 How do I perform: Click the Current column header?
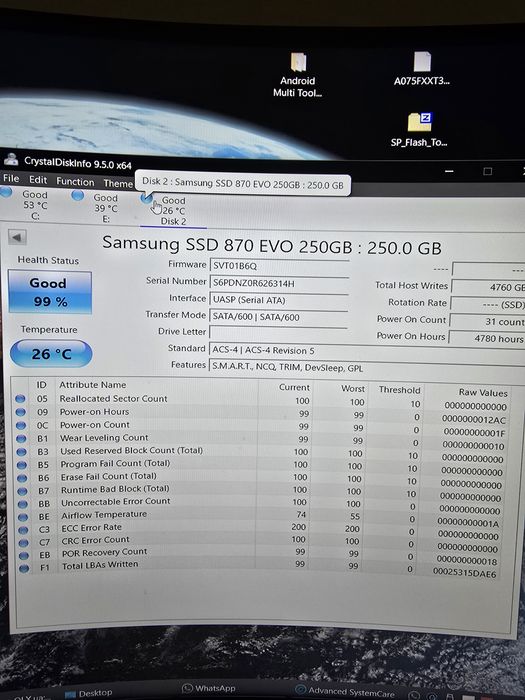(294, 388)
